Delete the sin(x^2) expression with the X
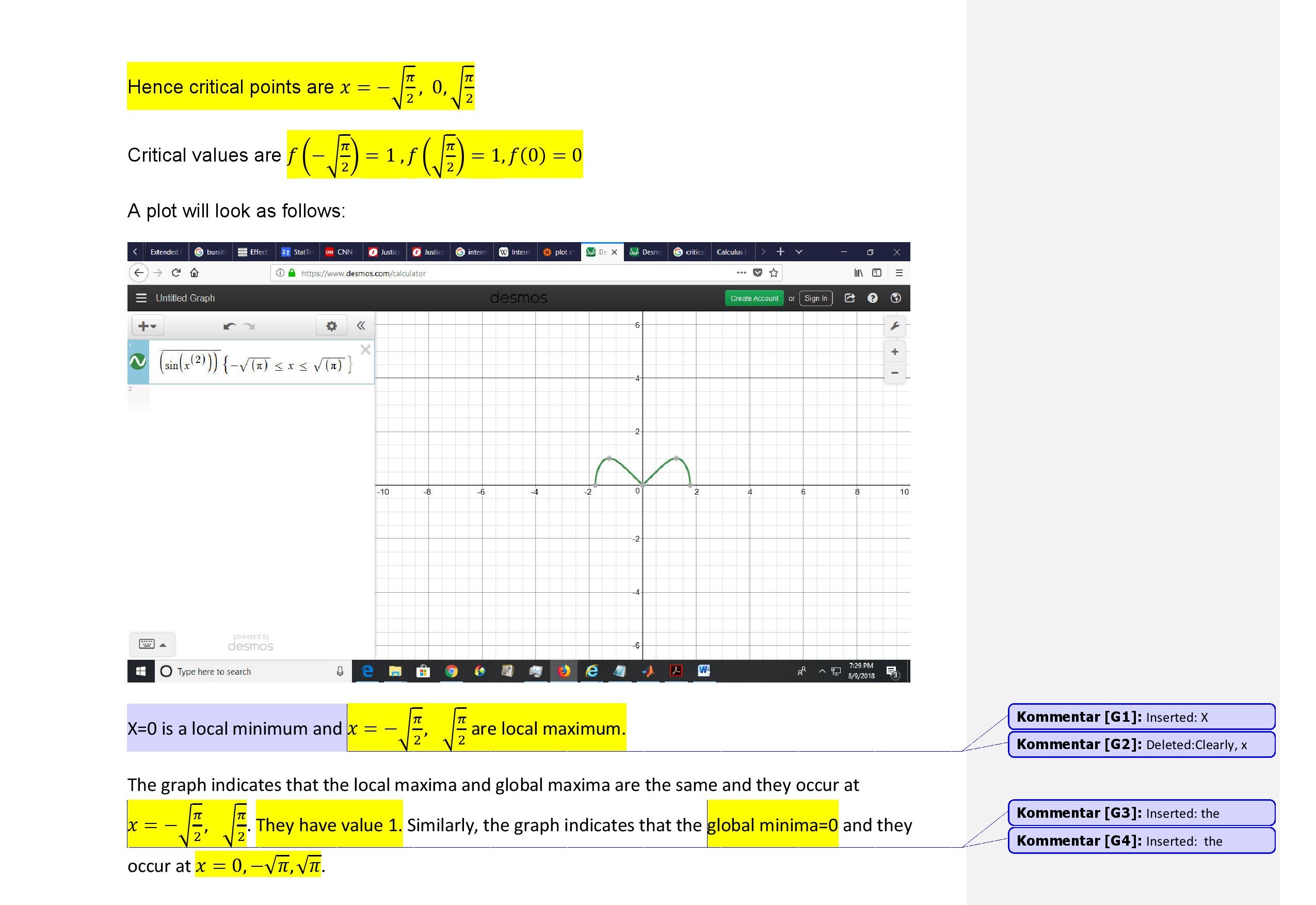Viewport: 1316px width, 905px height. [x=365, y=350]
